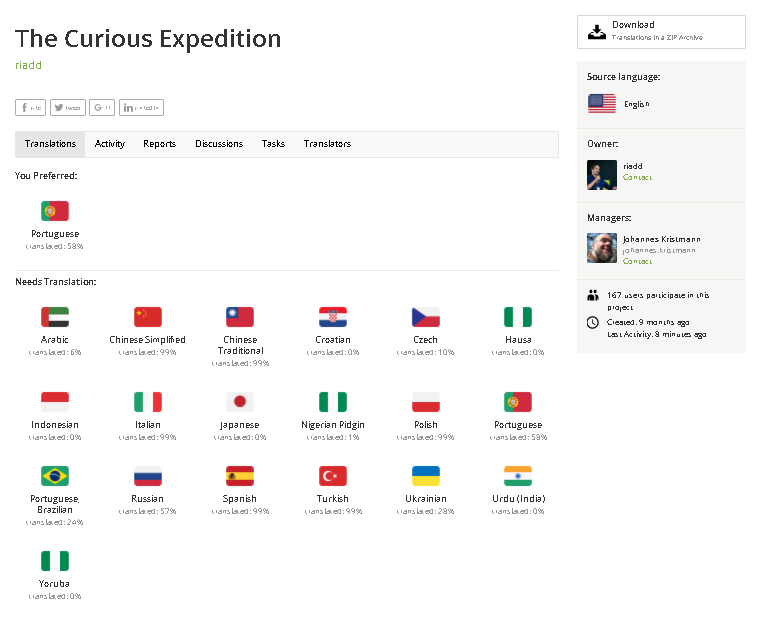The width and height of the screenshot is (761, 617).
Task: Click the Urdu (India) language name
Action: 518,499
